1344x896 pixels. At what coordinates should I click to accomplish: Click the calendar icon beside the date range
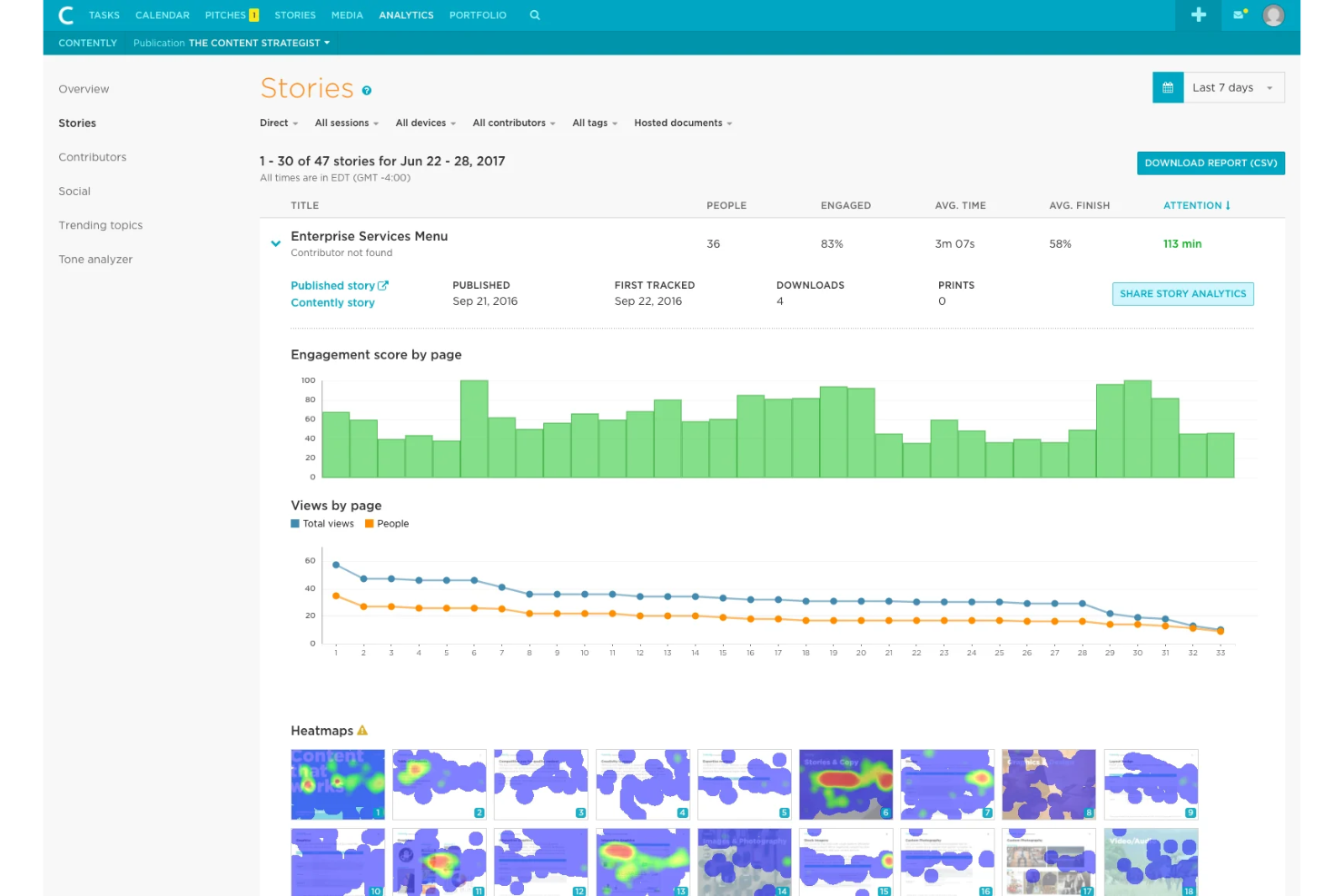[1168, 87]
